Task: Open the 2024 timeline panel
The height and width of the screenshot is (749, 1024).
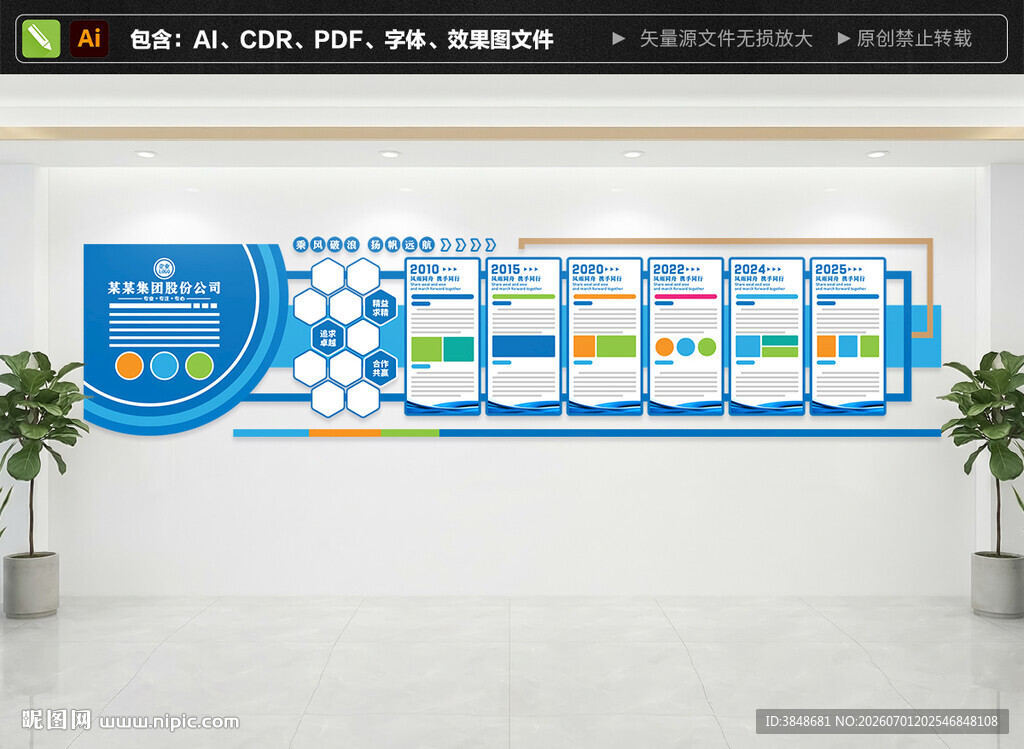Action: coord(767,336)
